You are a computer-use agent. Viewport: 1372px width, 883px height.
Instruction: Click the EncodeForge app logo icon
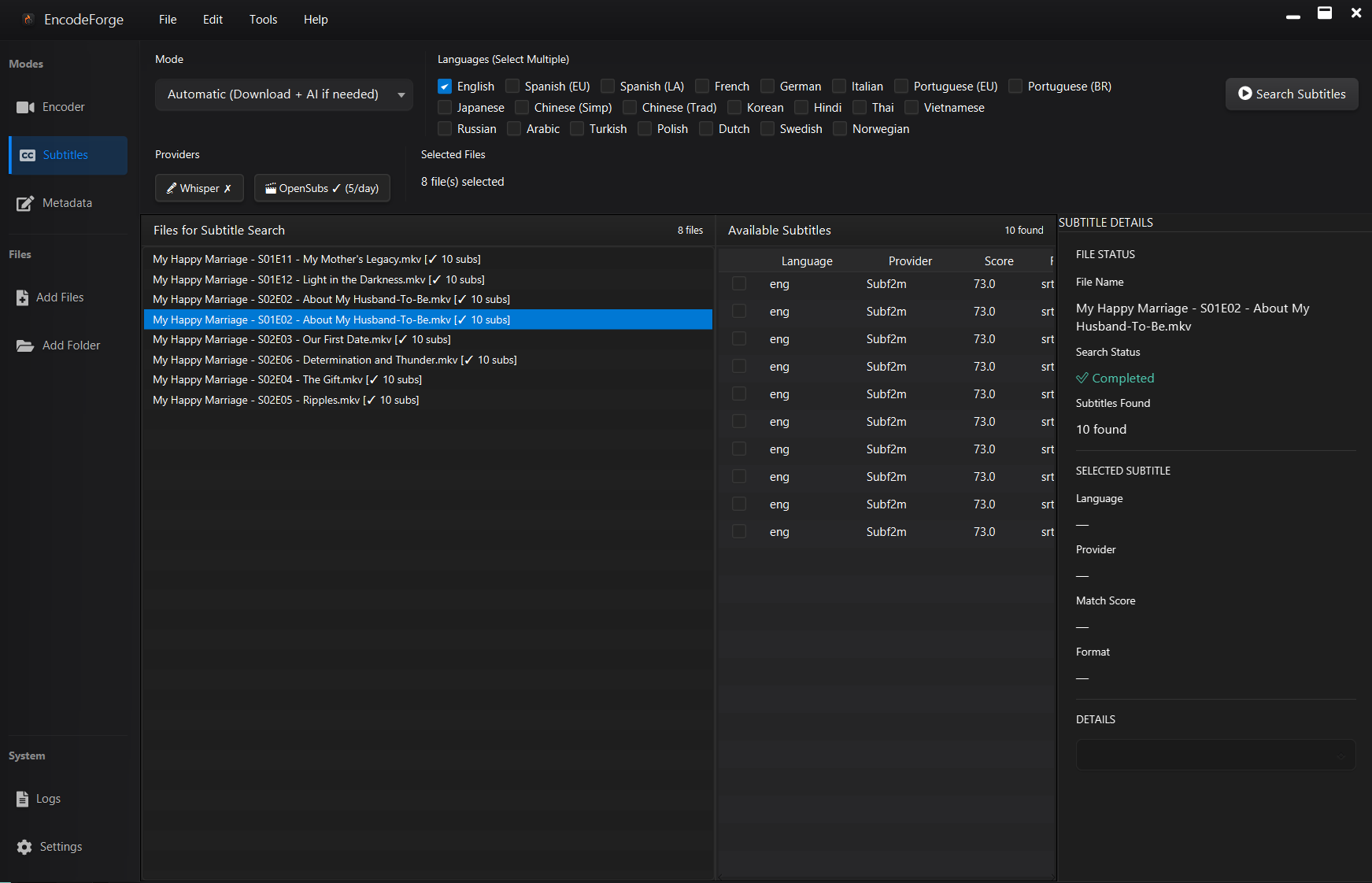(28, 20)
